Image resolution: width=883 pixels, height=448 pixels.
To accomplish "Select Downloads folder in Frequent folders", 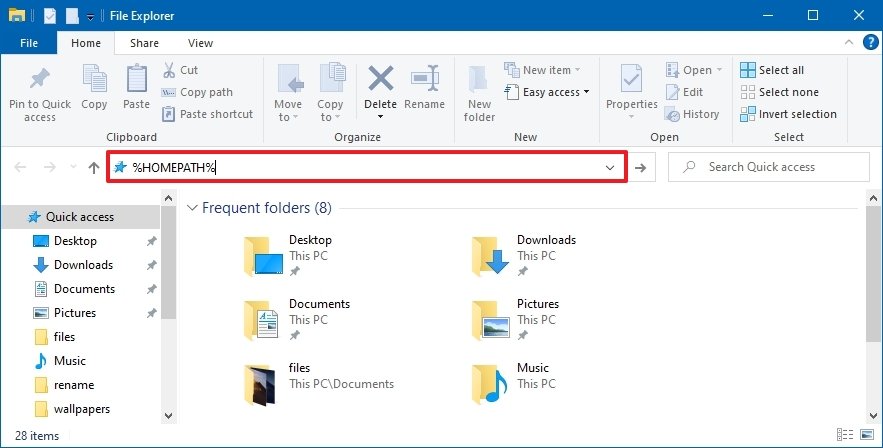I will (x=524, y=256).
